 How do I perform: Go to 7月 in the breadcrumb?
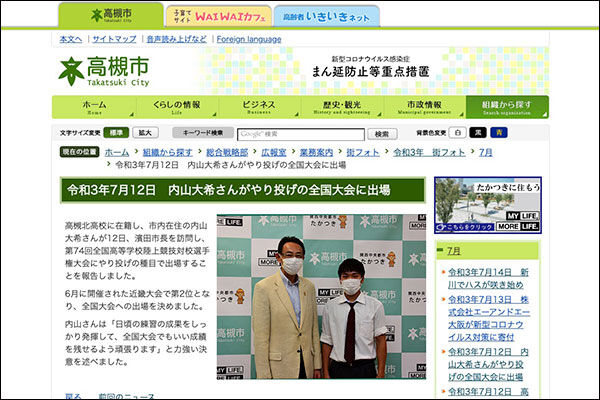pos(486,152)
